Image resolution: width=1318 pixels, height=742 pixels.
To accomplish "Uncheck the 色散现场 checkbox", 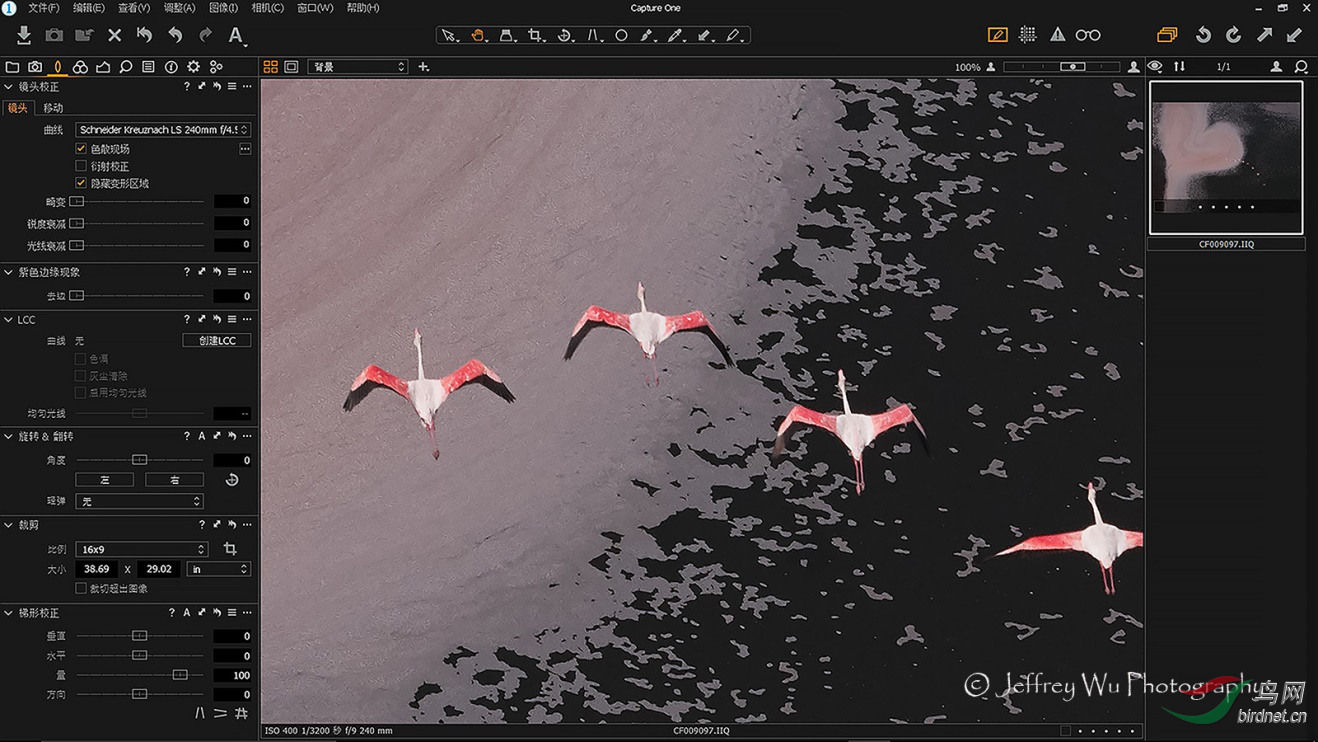I will (81, 149).
